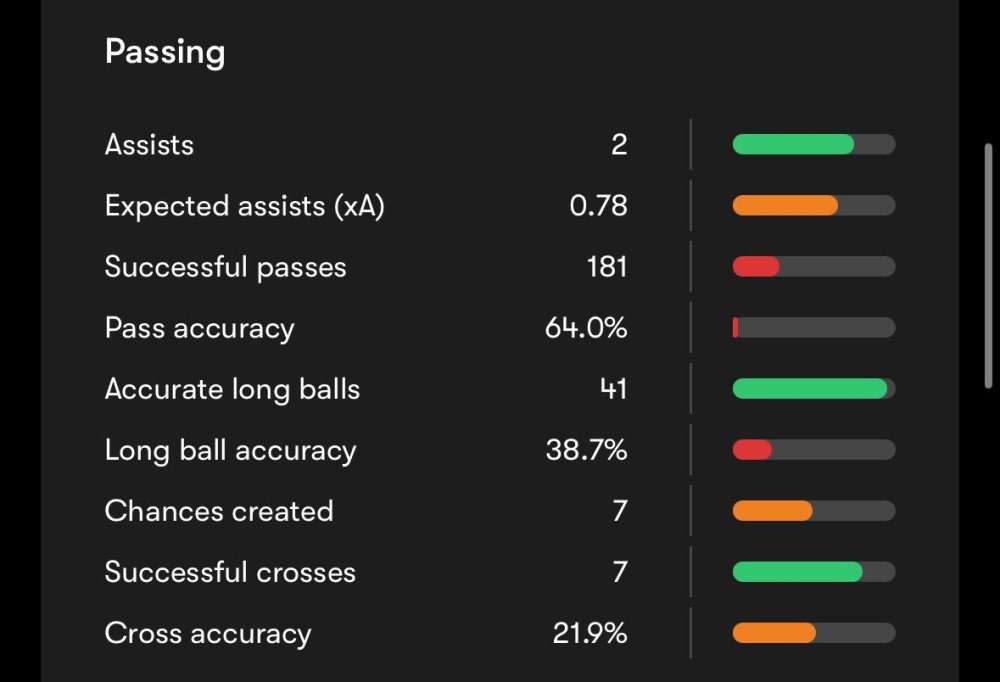Viewport: 1000px width, 682px height.
Task: Open the Successful passes stat row
Action: (225, 267)
